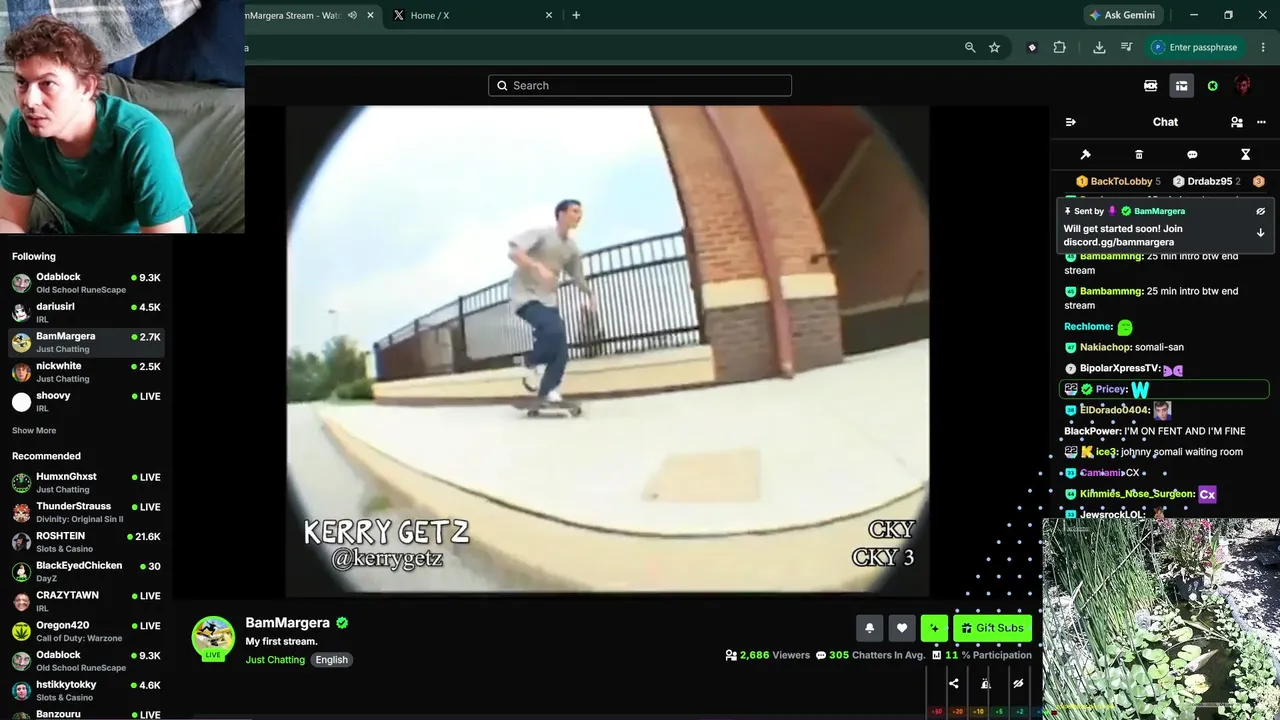Bookmark this page with the star icon
1280x720 pixels.
pos(995,47)
